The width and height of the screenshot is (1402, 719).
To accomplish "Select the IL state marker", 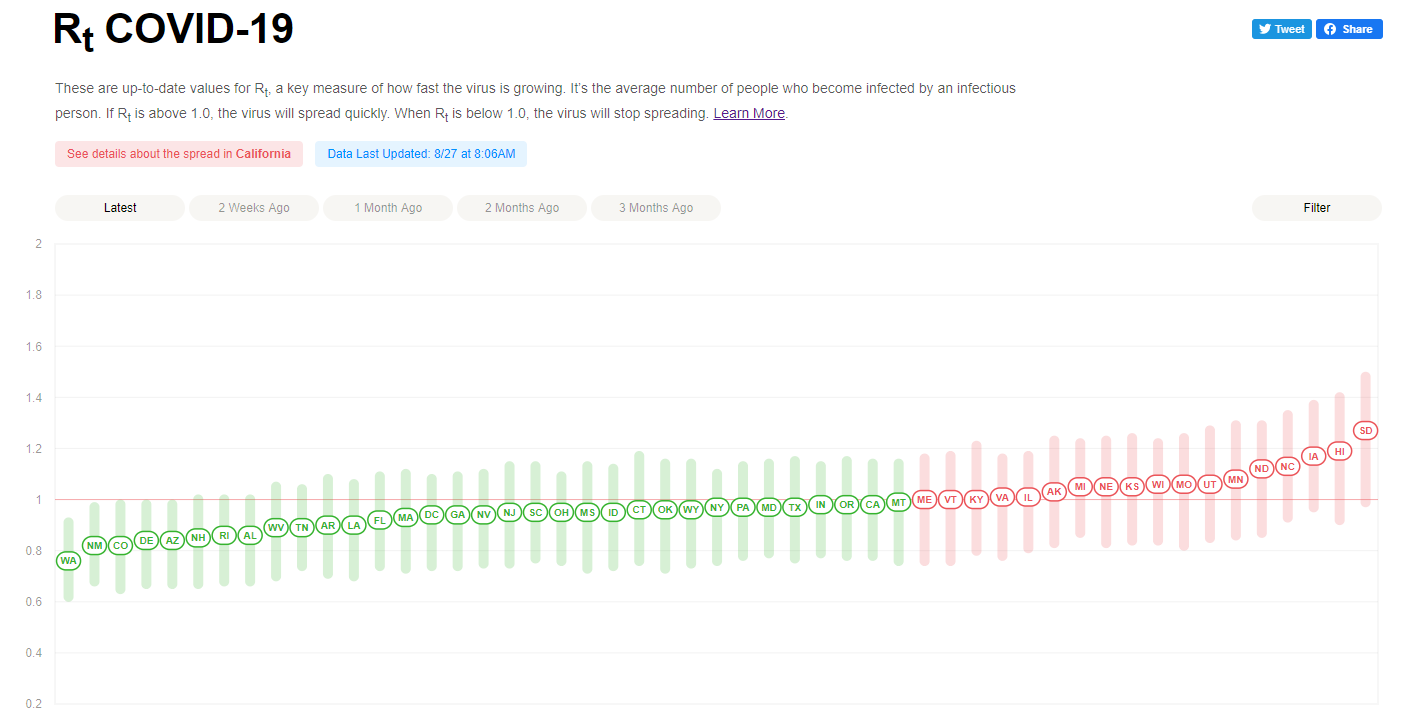I will tap(1028, 497).
